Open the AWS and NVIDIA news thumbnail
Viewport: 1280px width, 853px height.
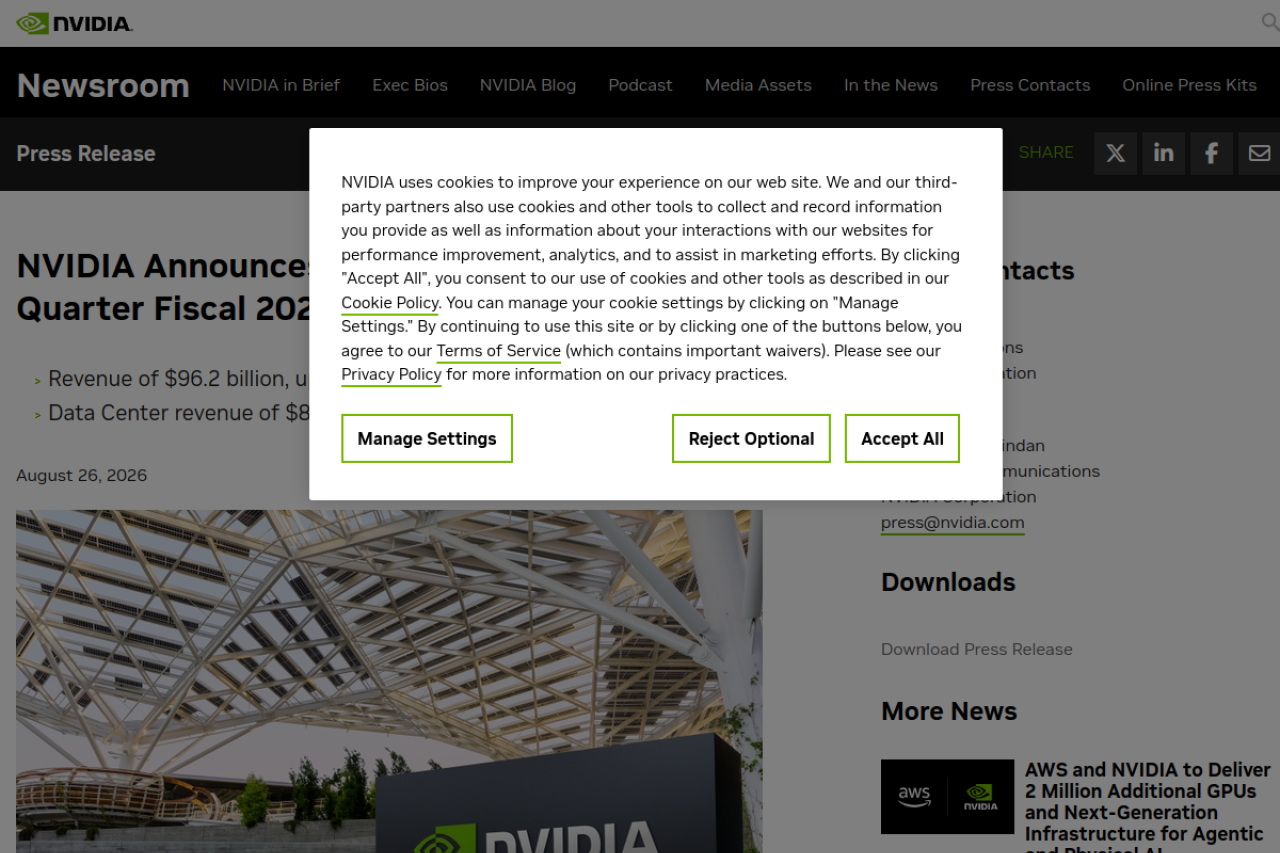[947, 797]
